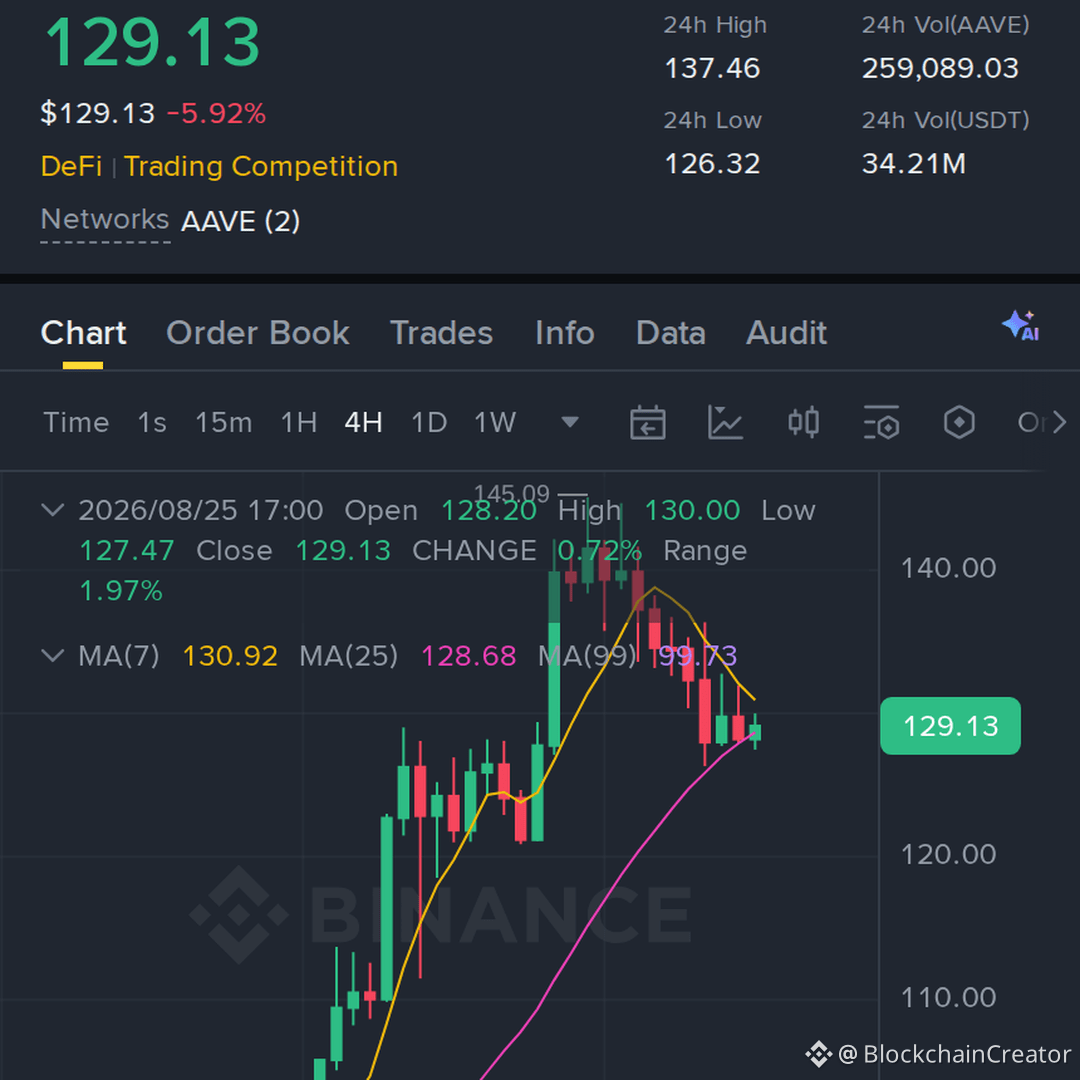This screenshot has height=1080, width=1080.
Task: Click the 24h Vol(AAVE) value 259,089.03
Action: pos(940,68)
